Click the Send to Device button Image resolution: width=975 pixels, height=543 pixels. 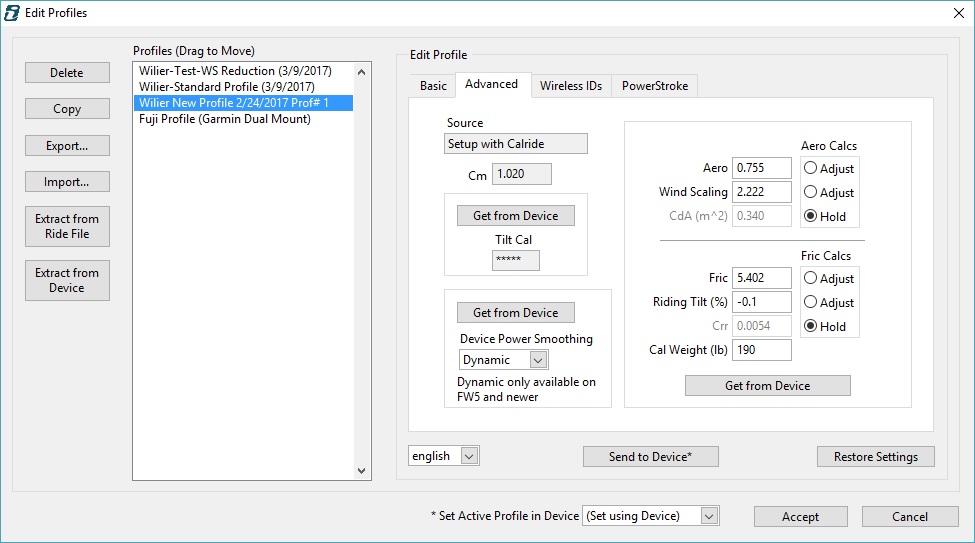click(x=650, y=456)
